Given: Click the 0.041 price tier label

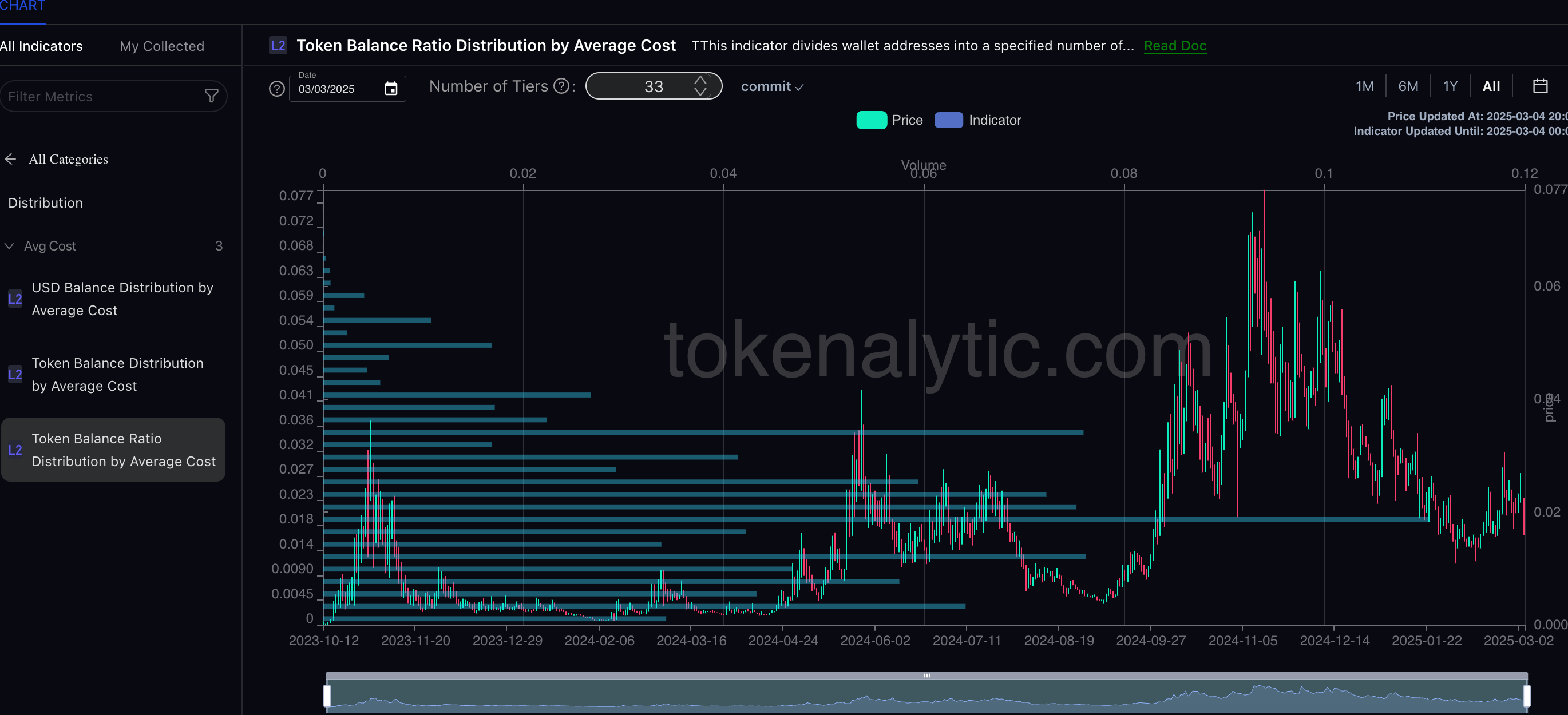Looking at the screenshot, I should click(x=296, y=395).
